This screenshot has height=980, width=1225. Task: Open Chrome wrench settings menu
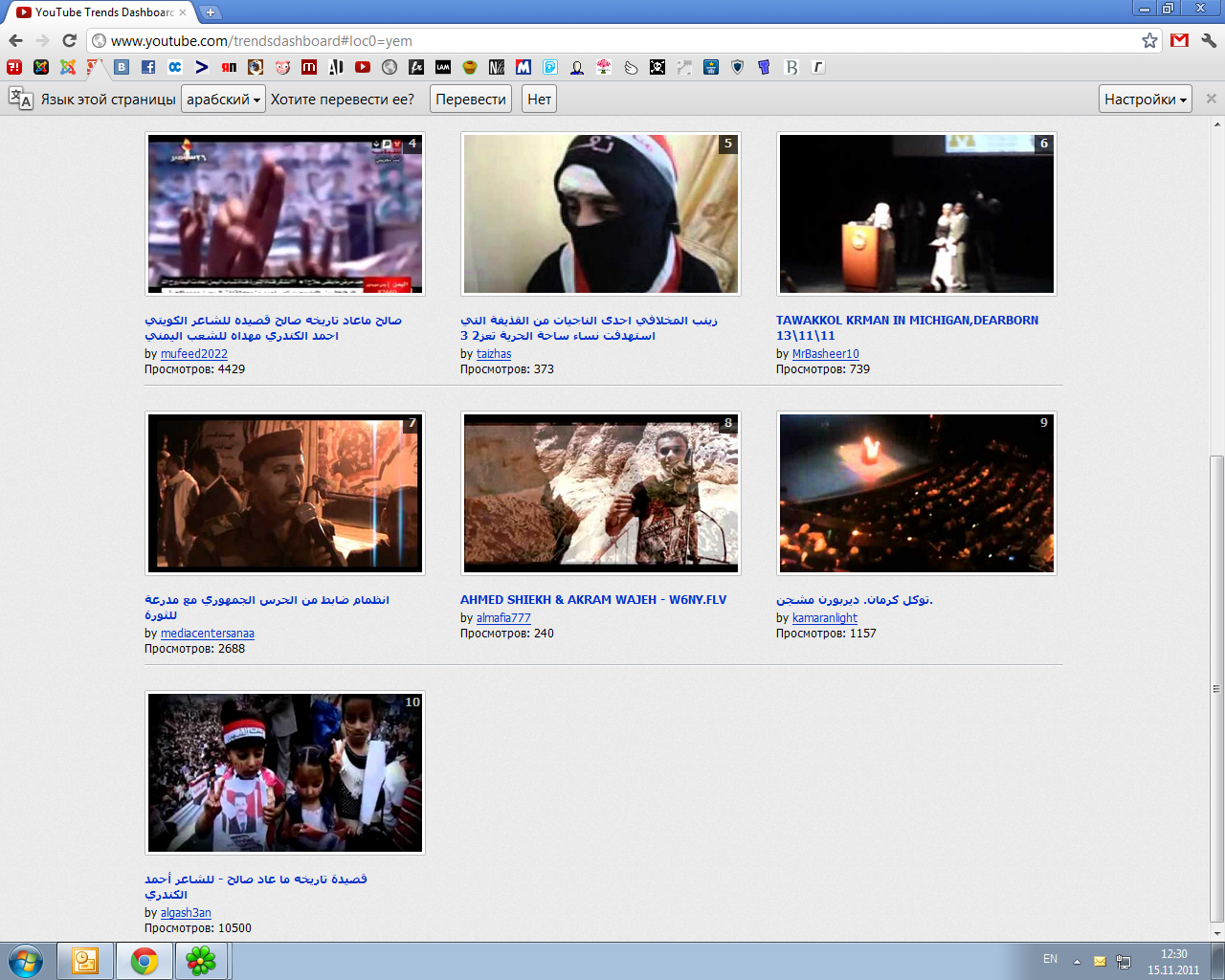pos(1208,40)
